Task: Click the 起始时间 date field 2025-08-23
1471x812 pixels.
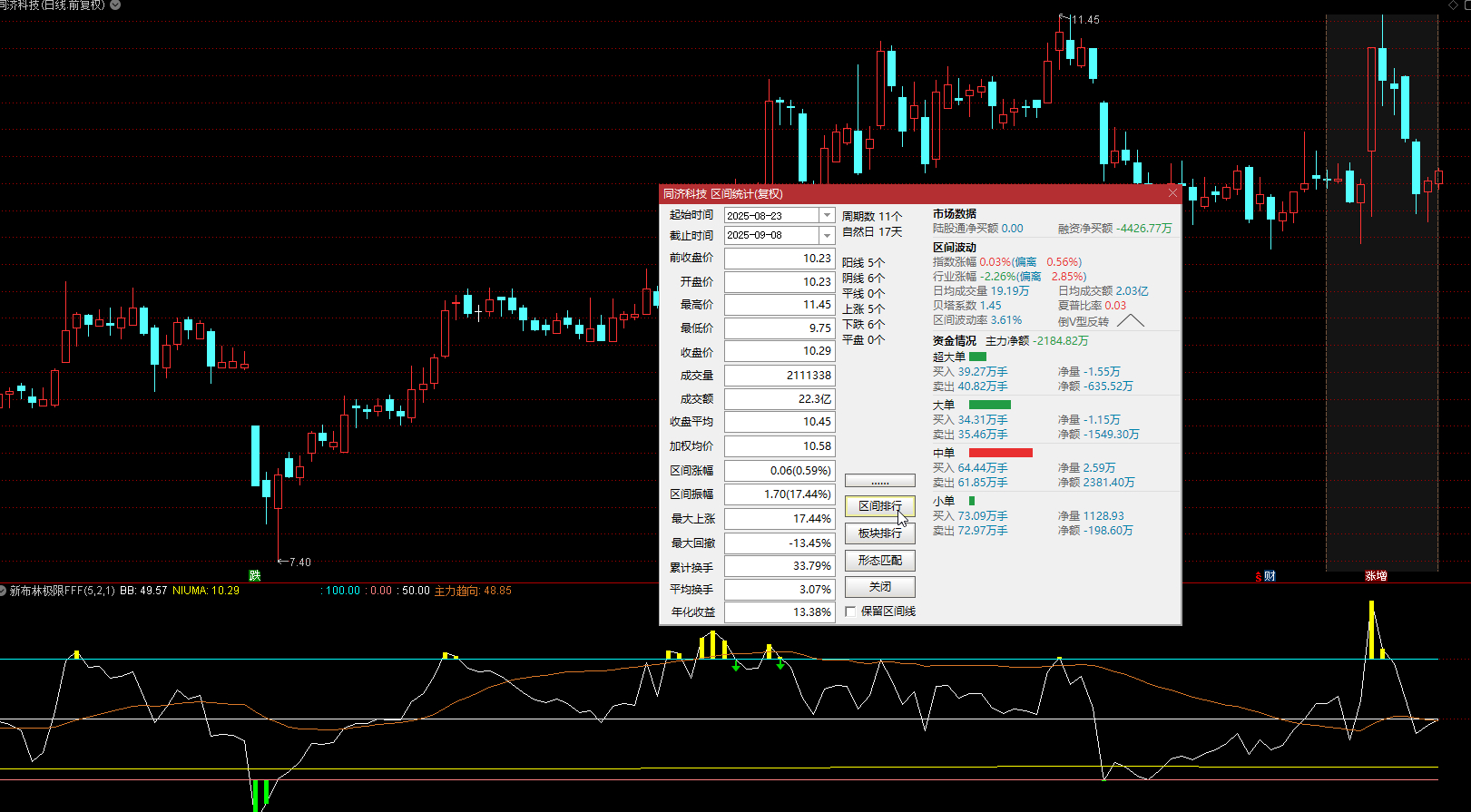Action: tap(772, 215)
